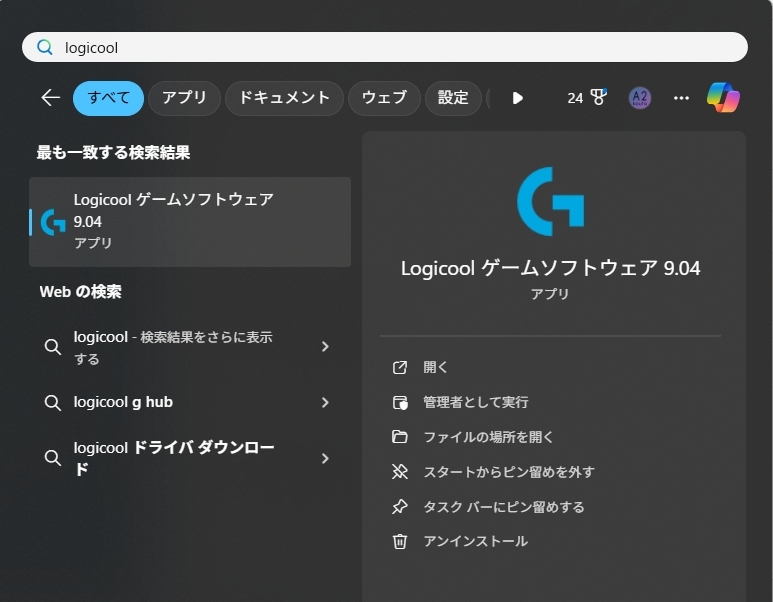This screenshot has height=602, width=773.
Task: Open the A2 user profile avatar
Action: coord(639,98)
